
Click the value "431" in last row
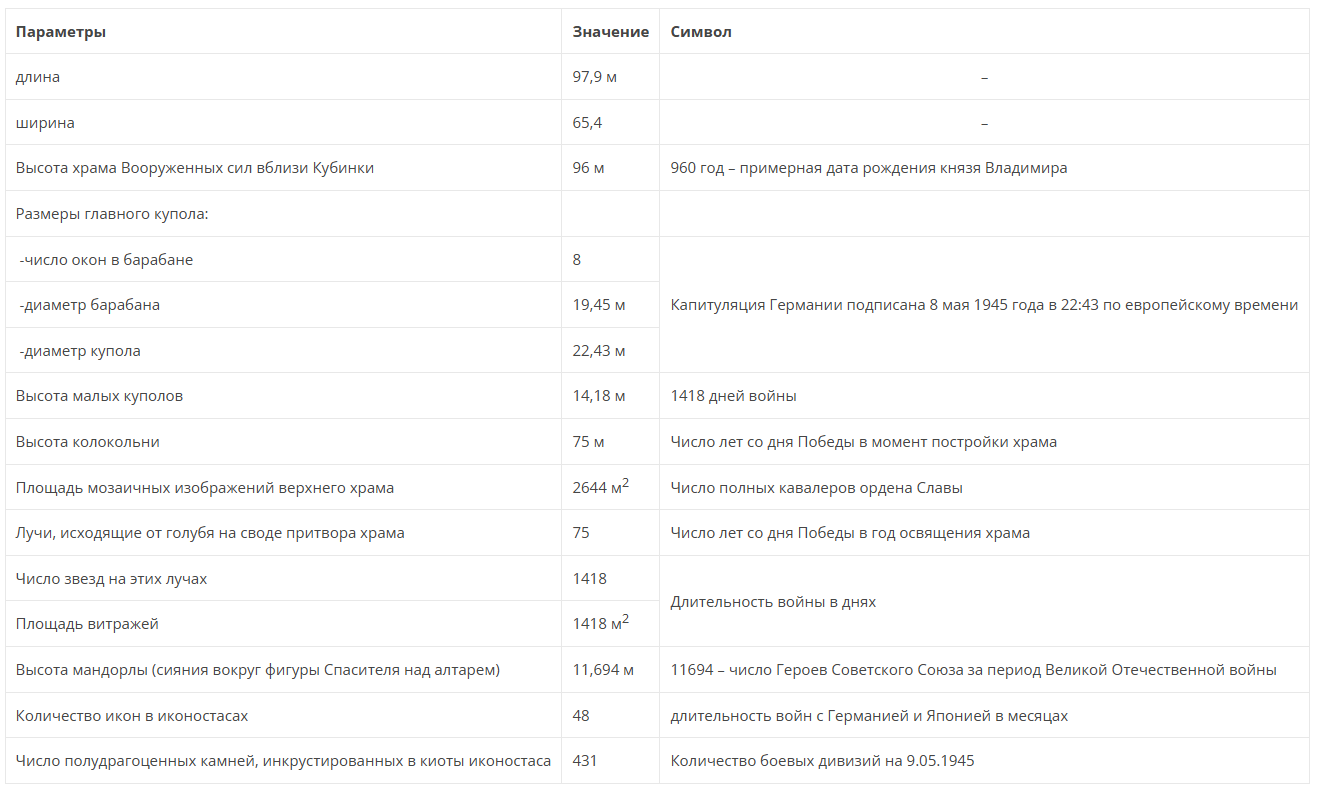tap(585, 761)
